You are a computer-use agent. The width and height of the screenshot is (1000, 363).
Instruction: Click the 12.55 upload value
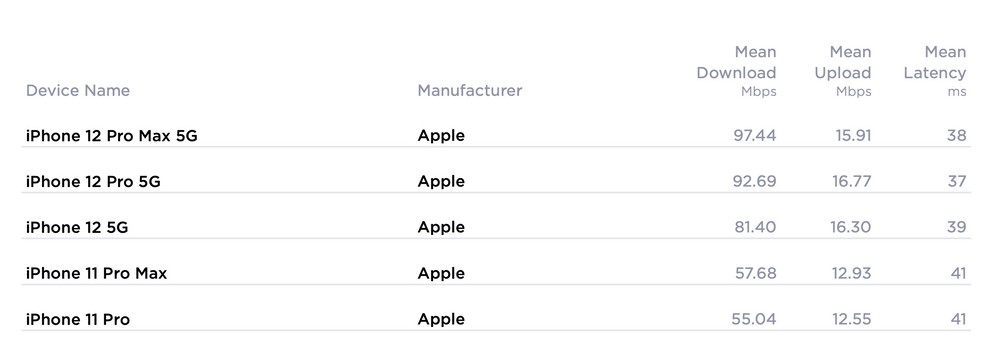851,319
